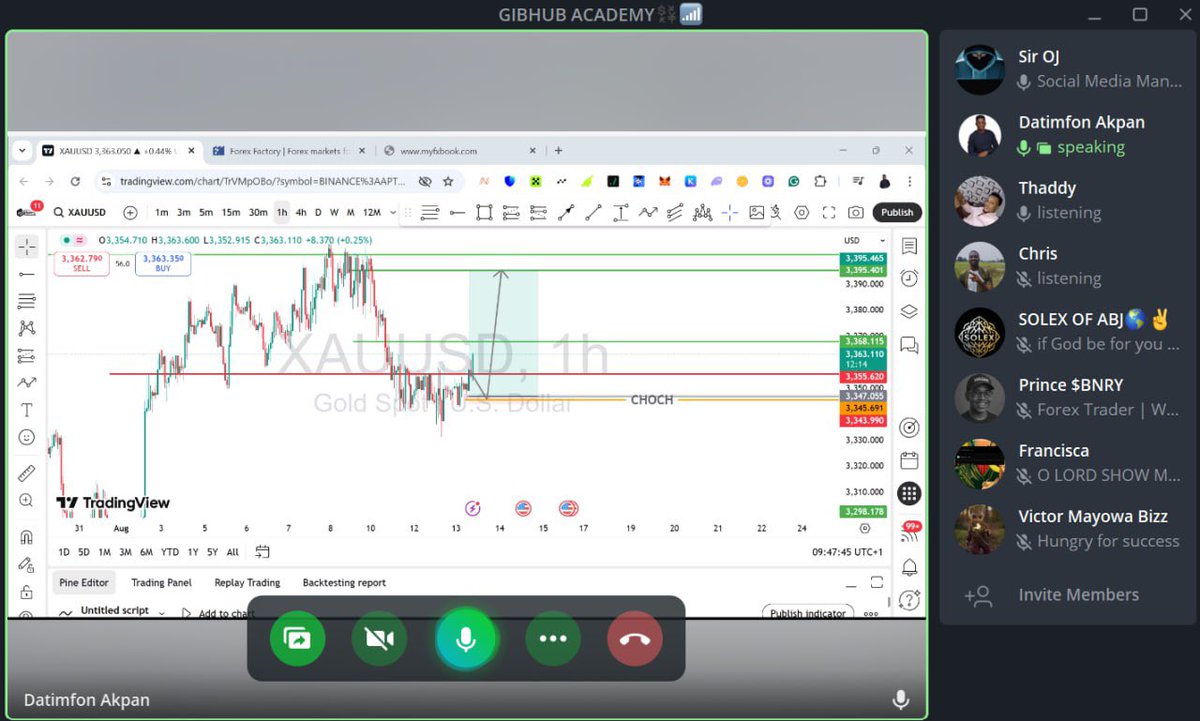Select the 5m timeframe
This screenshot has height=721, width=1200.
coord(205,212)
